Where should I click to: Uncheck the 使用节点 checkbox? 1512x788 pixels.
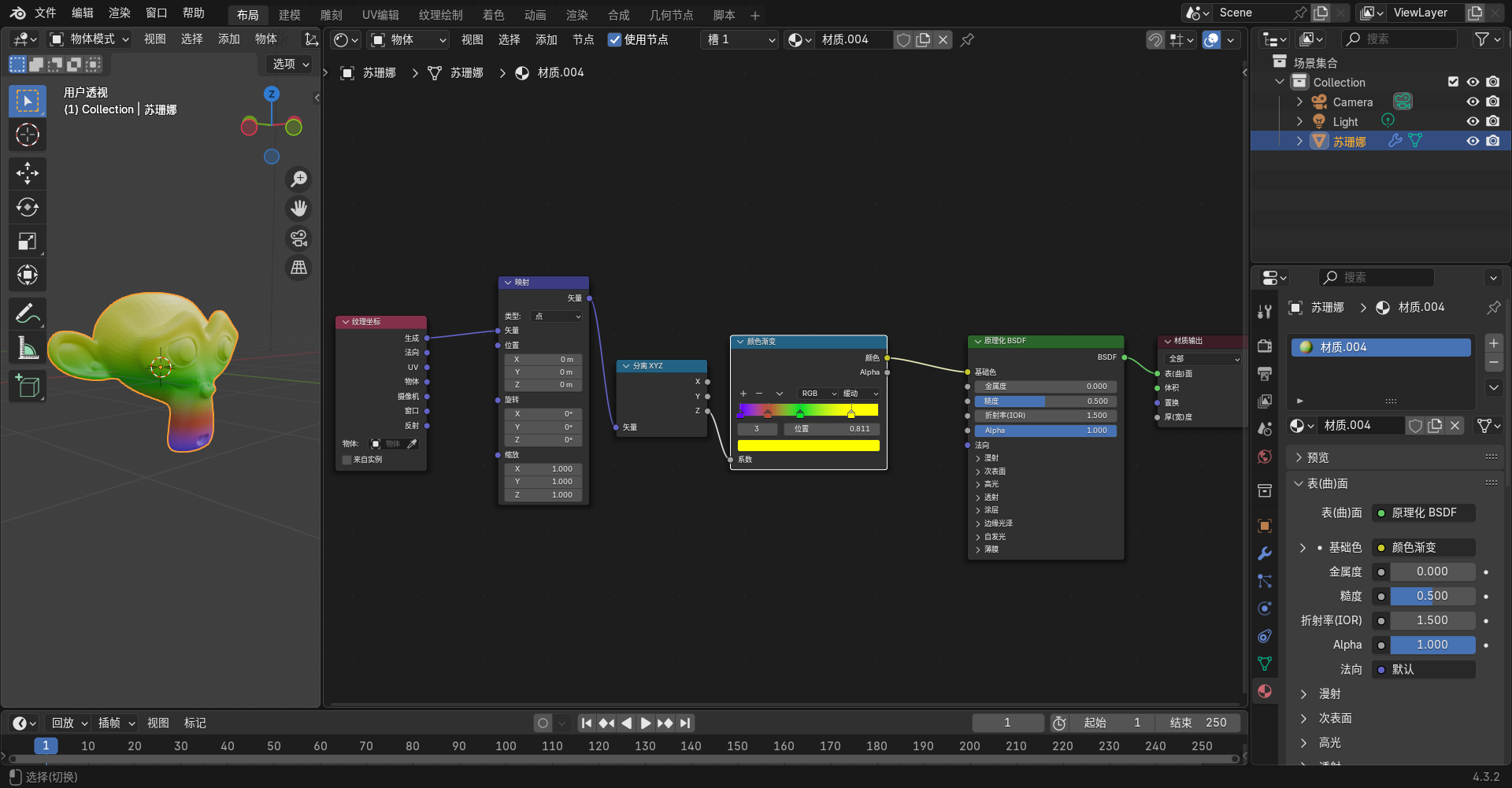coord(615,39)
